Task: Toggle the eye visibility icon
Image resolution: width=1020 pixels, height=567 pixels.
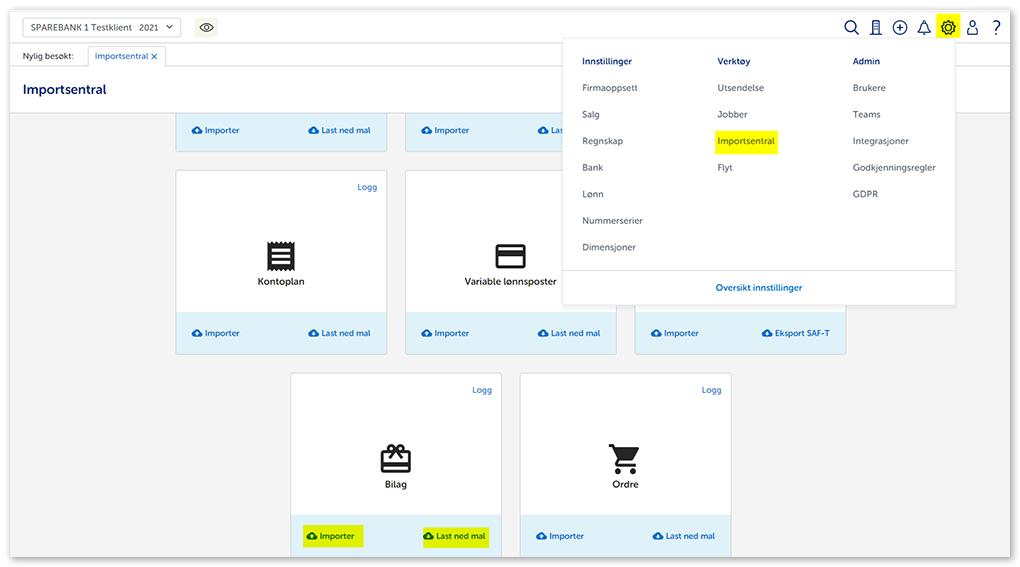Action: click(206, 28)
